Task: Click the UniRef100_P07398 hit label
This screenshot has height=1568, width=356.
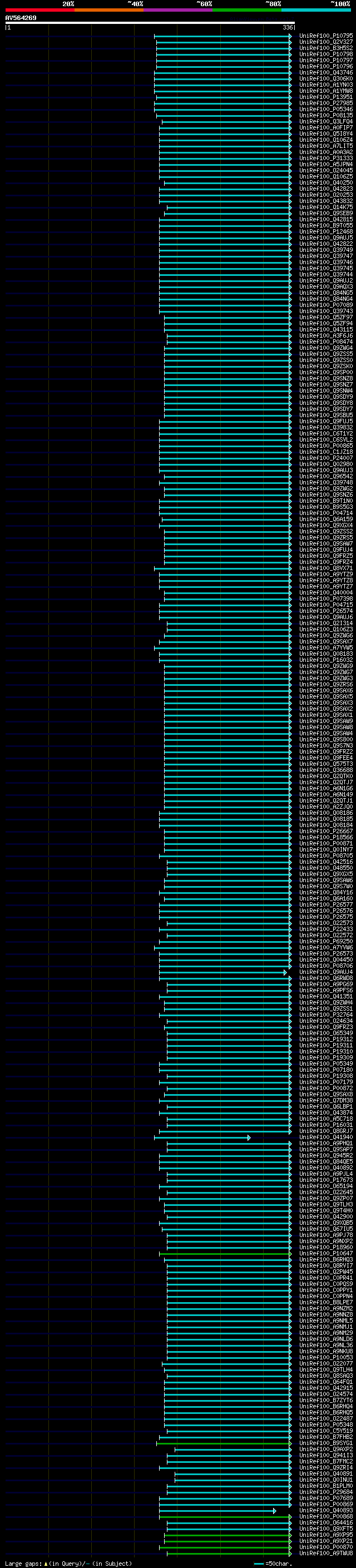Action: [325, 598]
